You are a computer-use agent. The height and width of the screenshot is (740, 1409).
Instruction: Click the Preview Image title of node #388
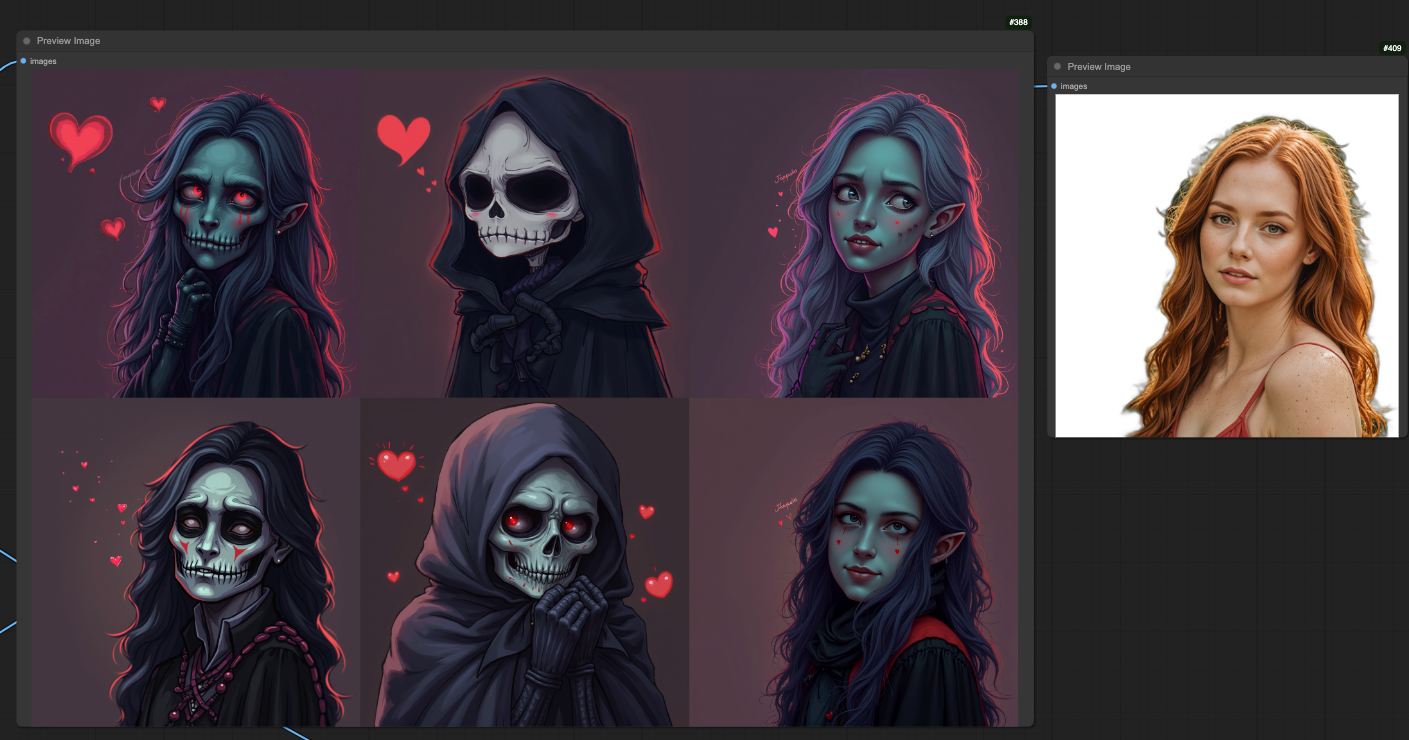point(68,41)
